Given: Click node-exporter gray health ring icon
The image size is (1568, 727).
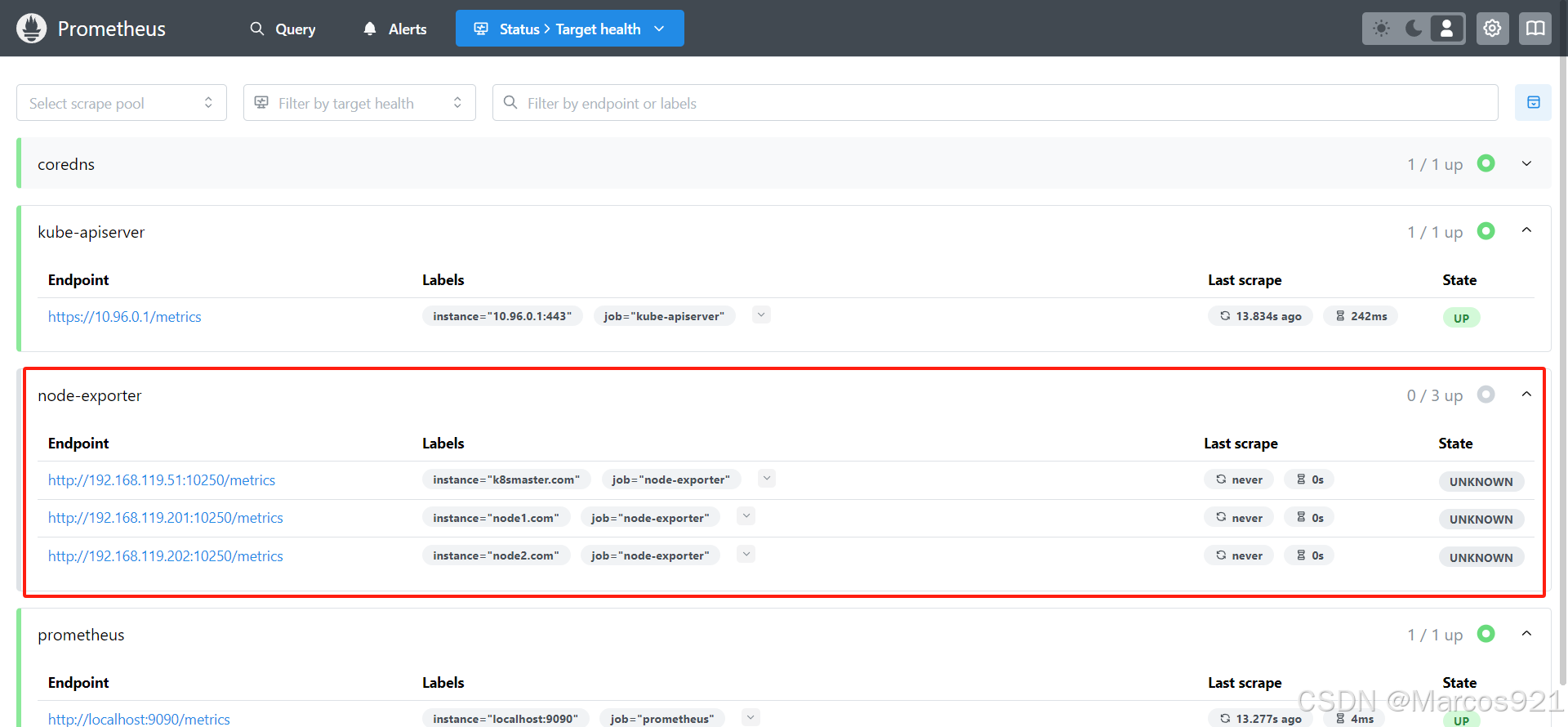Looking at the screenshot, I should (1486, 395).
